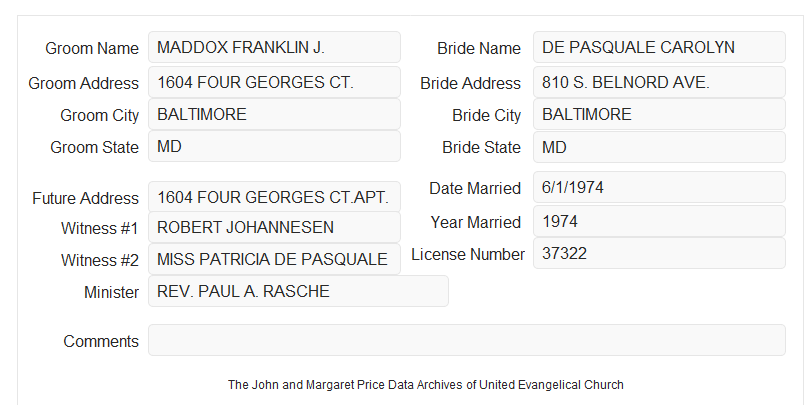Screen dimensions: 805x405
Task: Click the License Number field
Action: (659, 253)
